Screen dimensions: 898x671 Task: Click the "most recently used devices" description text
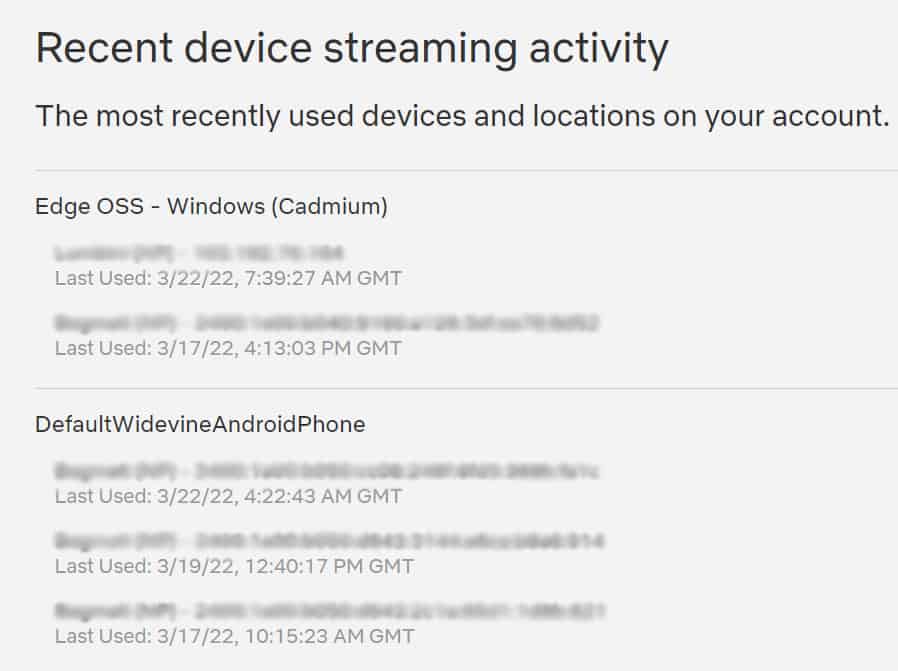[x=462, y=116]
